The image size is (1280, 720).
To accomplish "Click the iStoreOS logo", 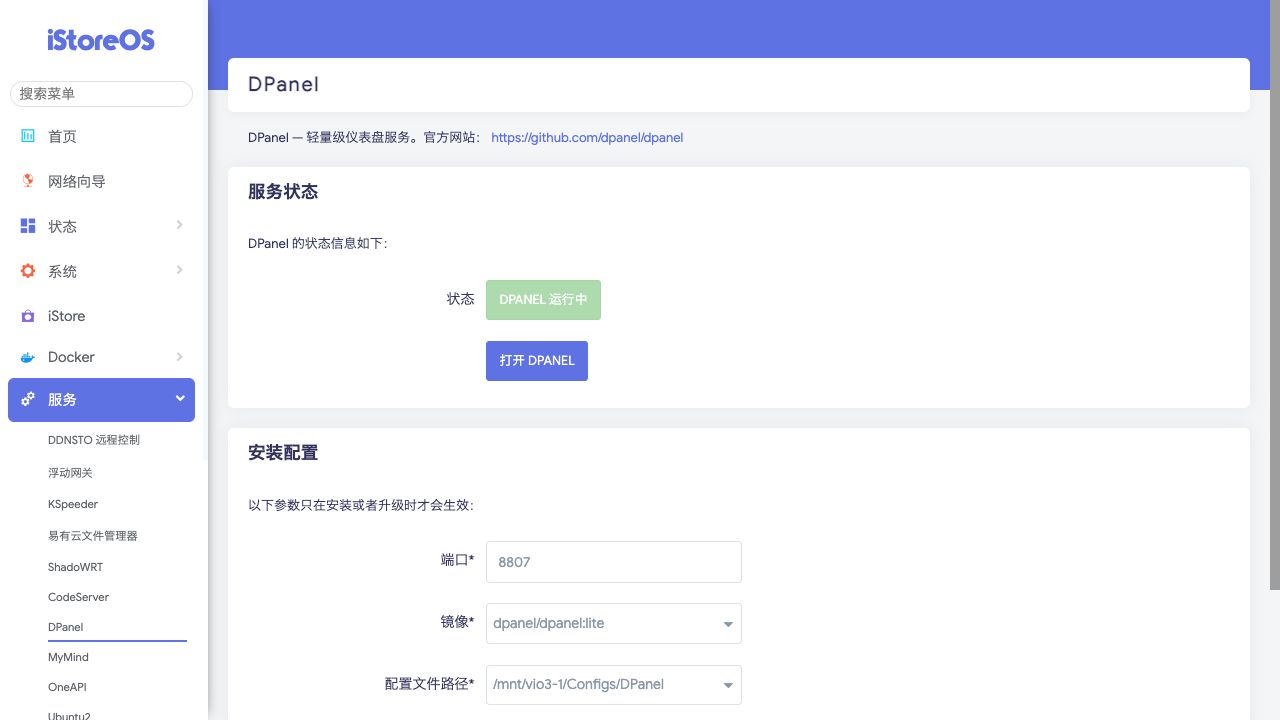I will click(101, 40).
